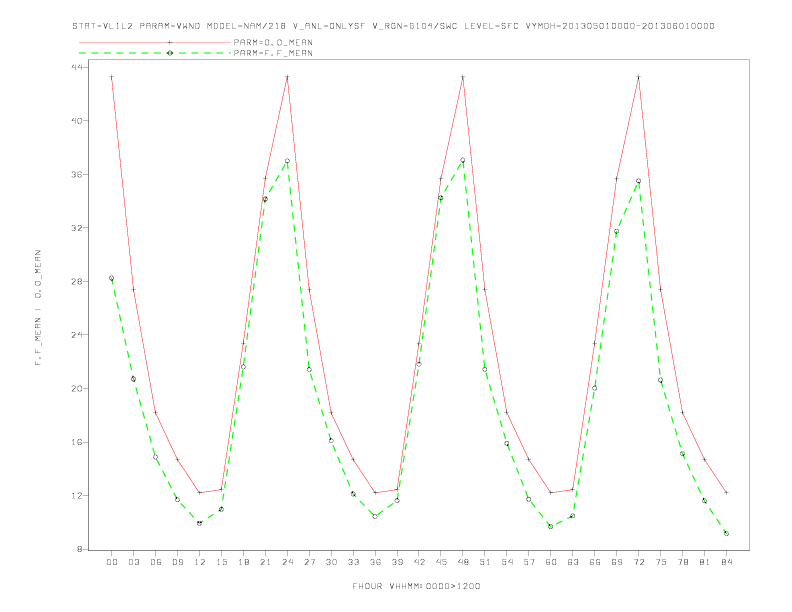Select red peak data point at hour 24
This screenshot has height=612, width=792.
287,77
